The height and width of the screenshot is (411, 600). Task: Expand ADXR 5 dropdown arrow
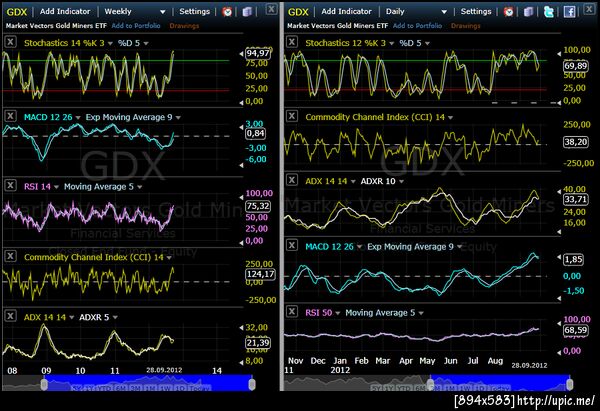[115, 318]
